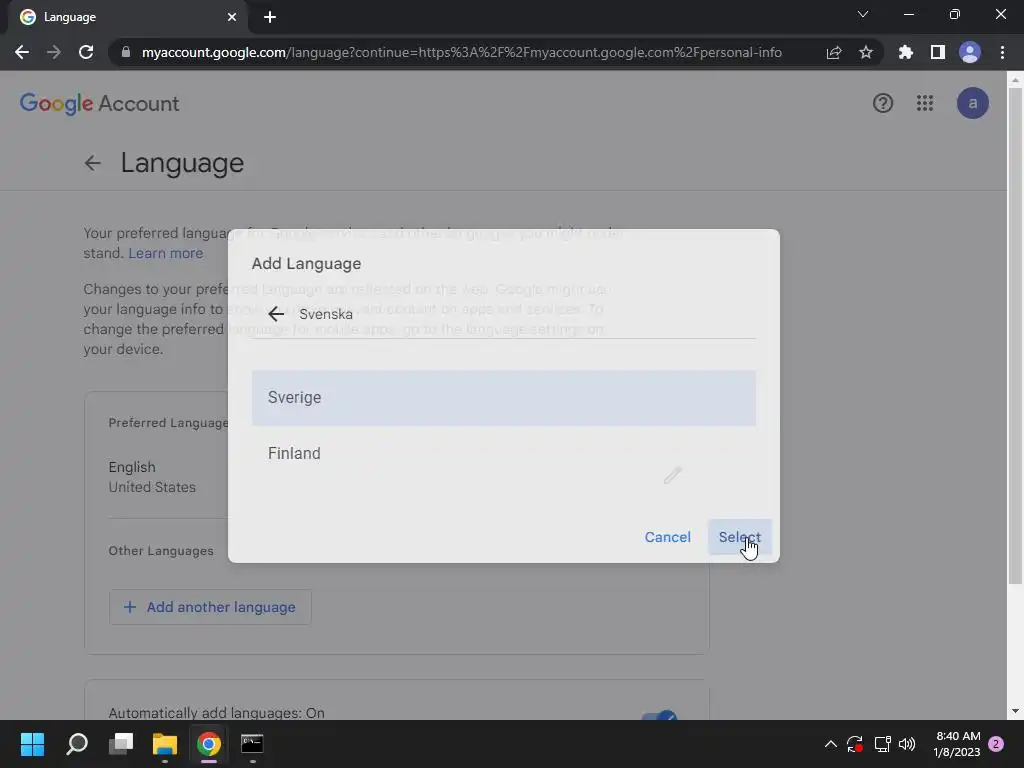
Task: Open the Learn more link
Action: [x=165, y=253]
